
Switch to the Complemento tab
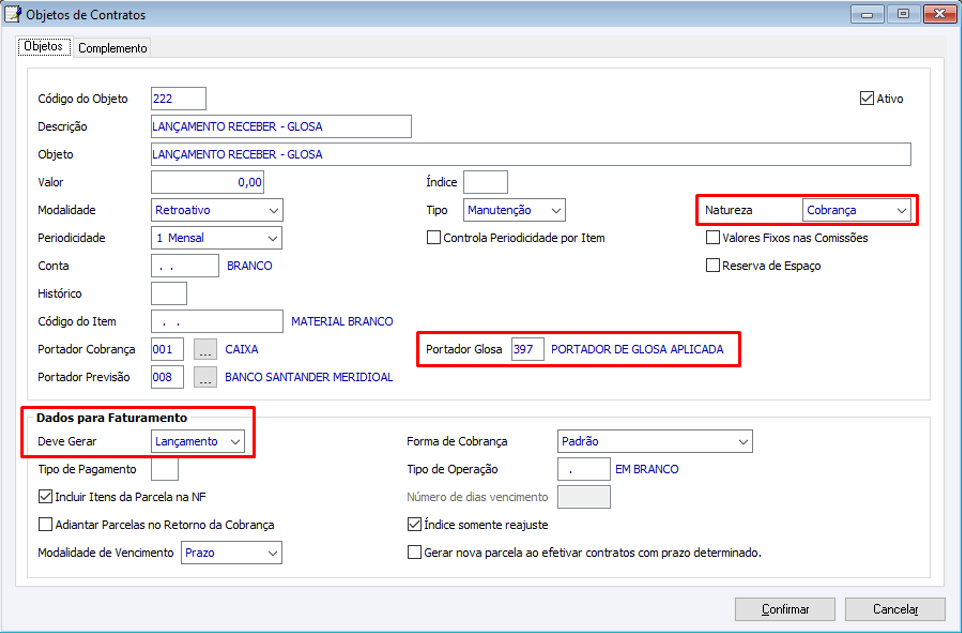pyautogui.click(x=112, y=48)
